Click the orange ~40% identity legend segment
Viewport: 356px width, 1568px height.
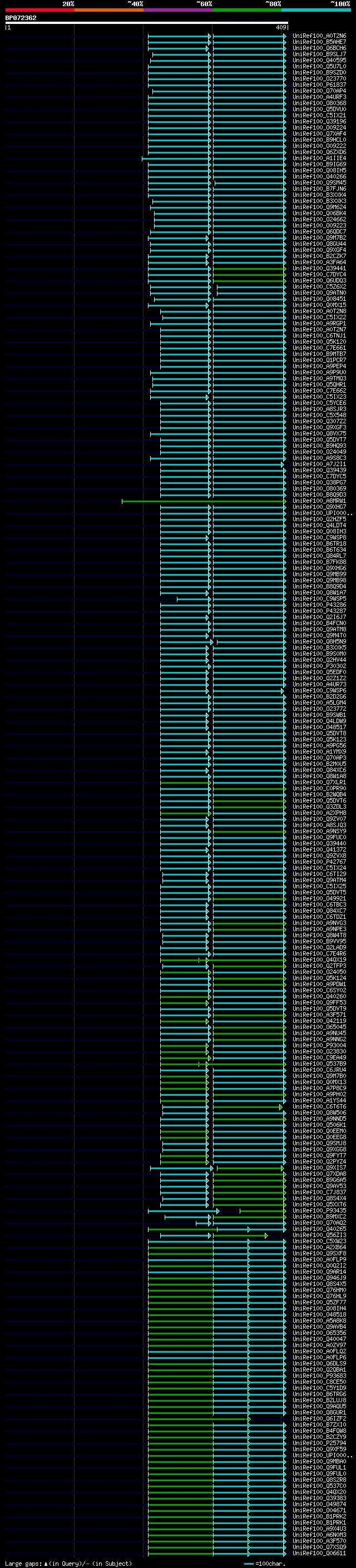point(109,10)
